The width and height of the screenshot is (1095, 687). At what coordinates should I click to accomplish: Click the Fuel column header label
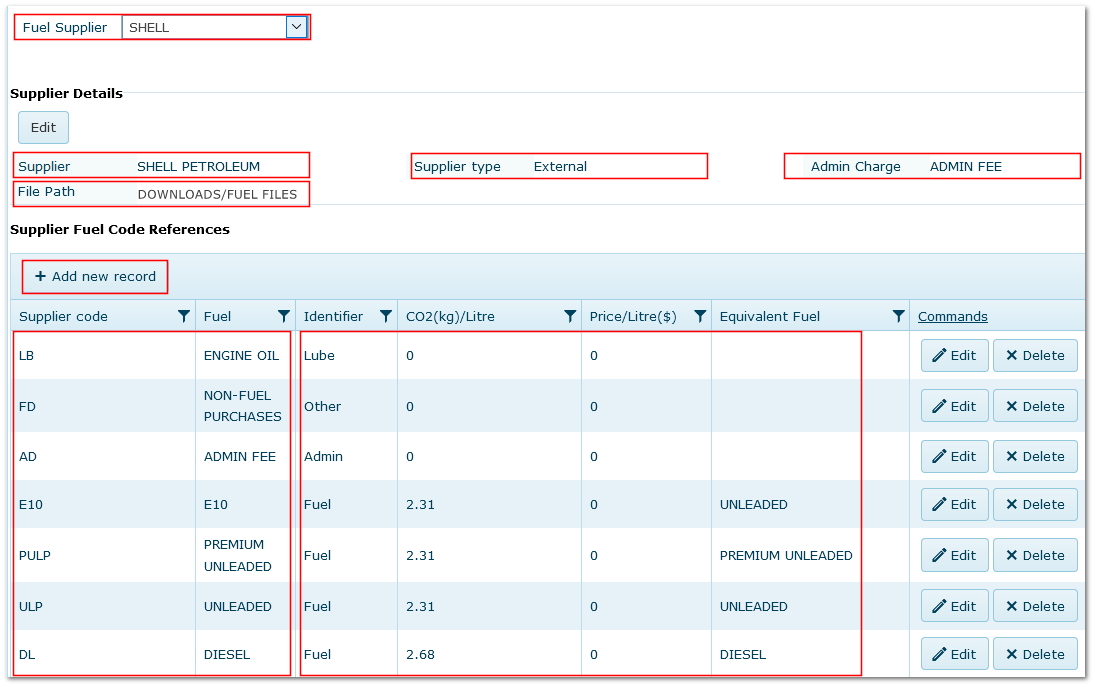click(x=217, y=316)
